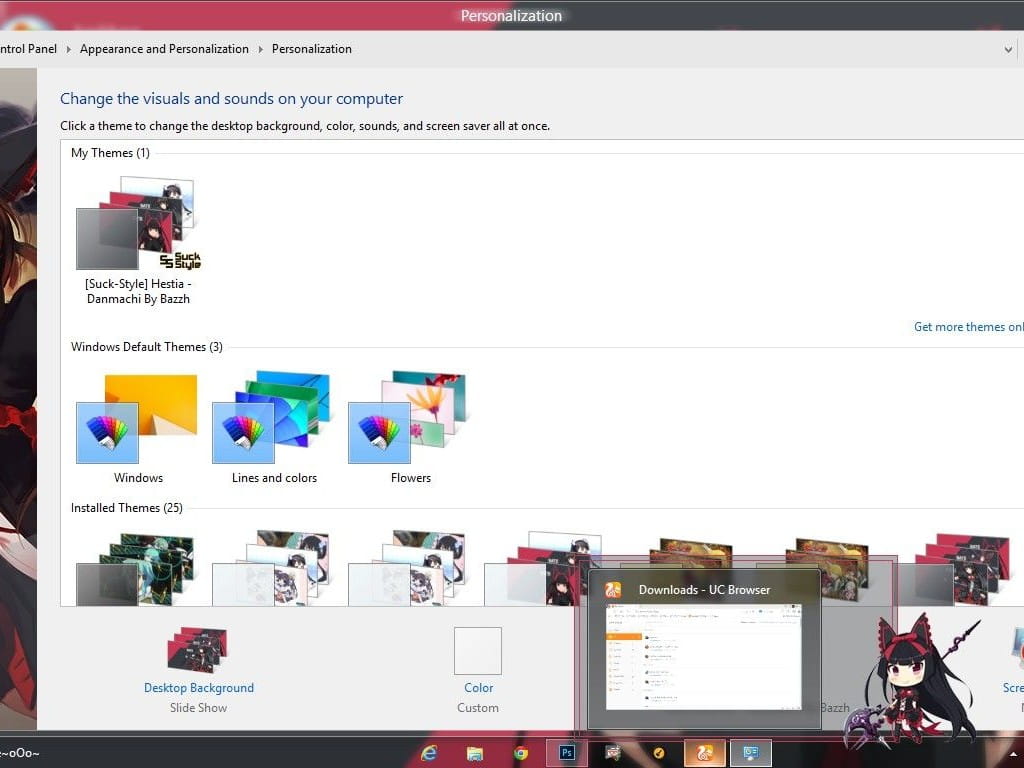Image resolution: width=1024 pixels, height=768 pixels.
Task: Open UC Browser from the taskbar
Action: click(704, 752)
